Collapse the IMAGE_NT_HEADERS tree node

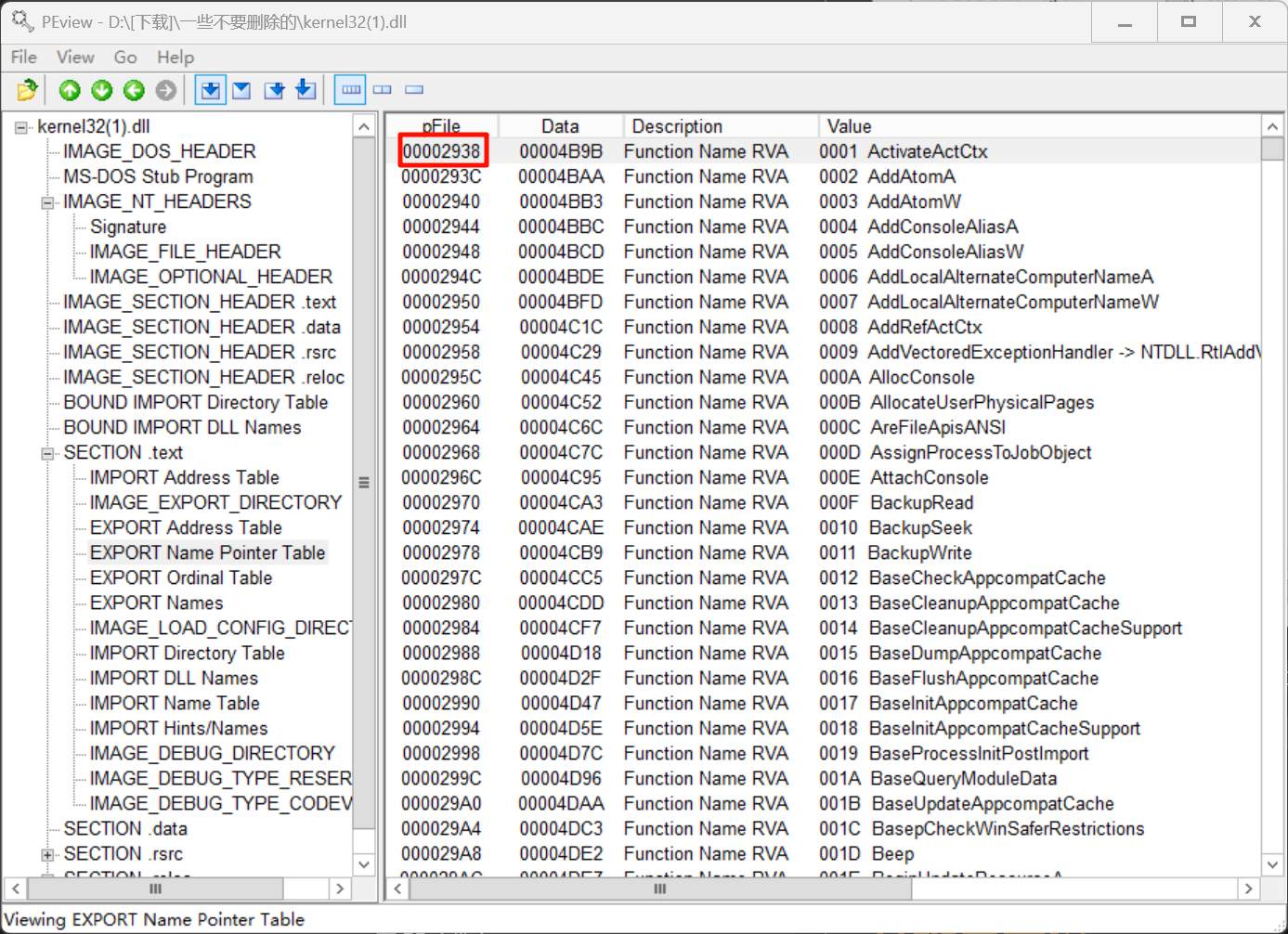point(47,202)
